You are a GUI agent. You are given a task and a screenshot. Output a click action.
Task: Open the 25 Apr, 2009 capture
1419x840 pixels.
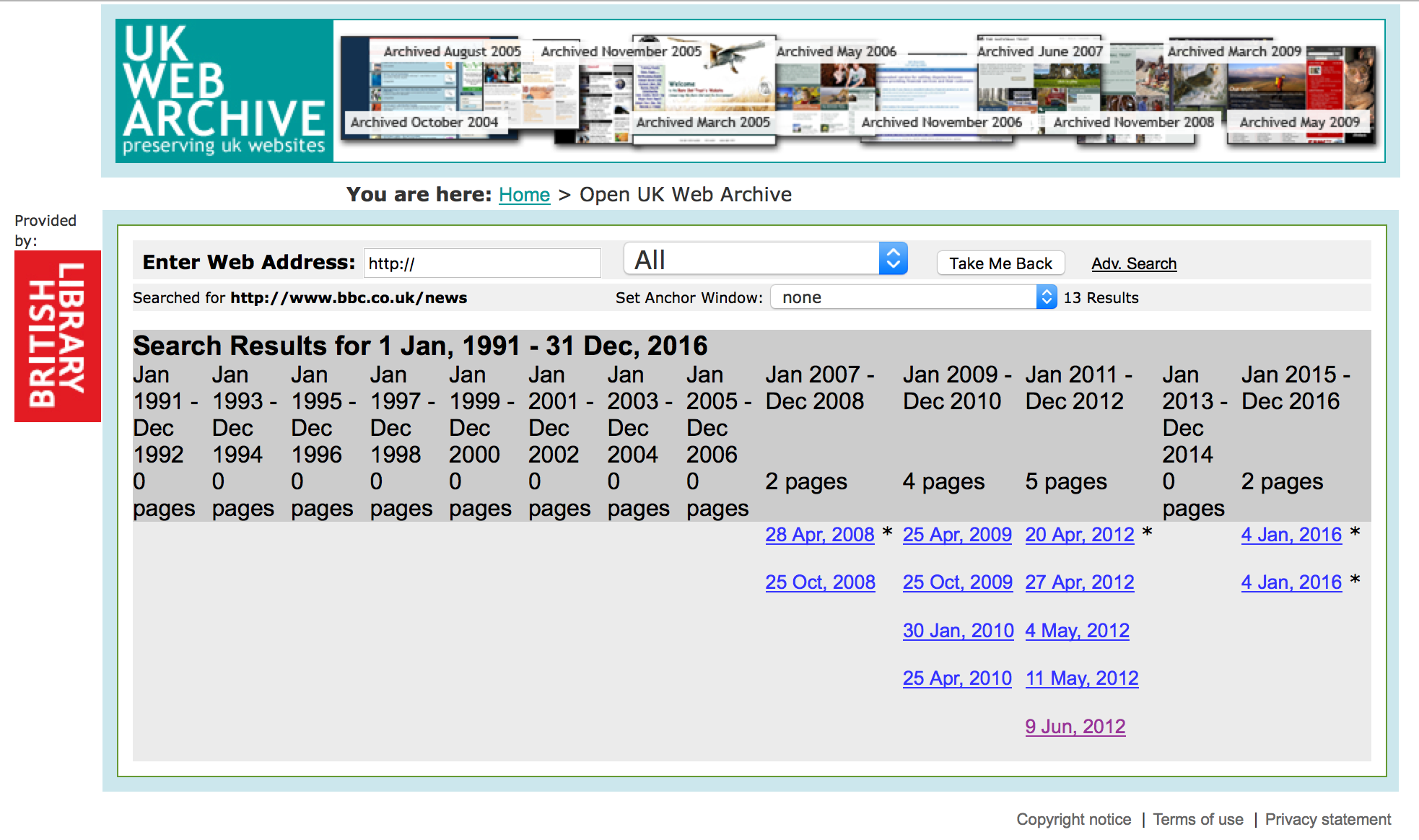click(957, 535)
